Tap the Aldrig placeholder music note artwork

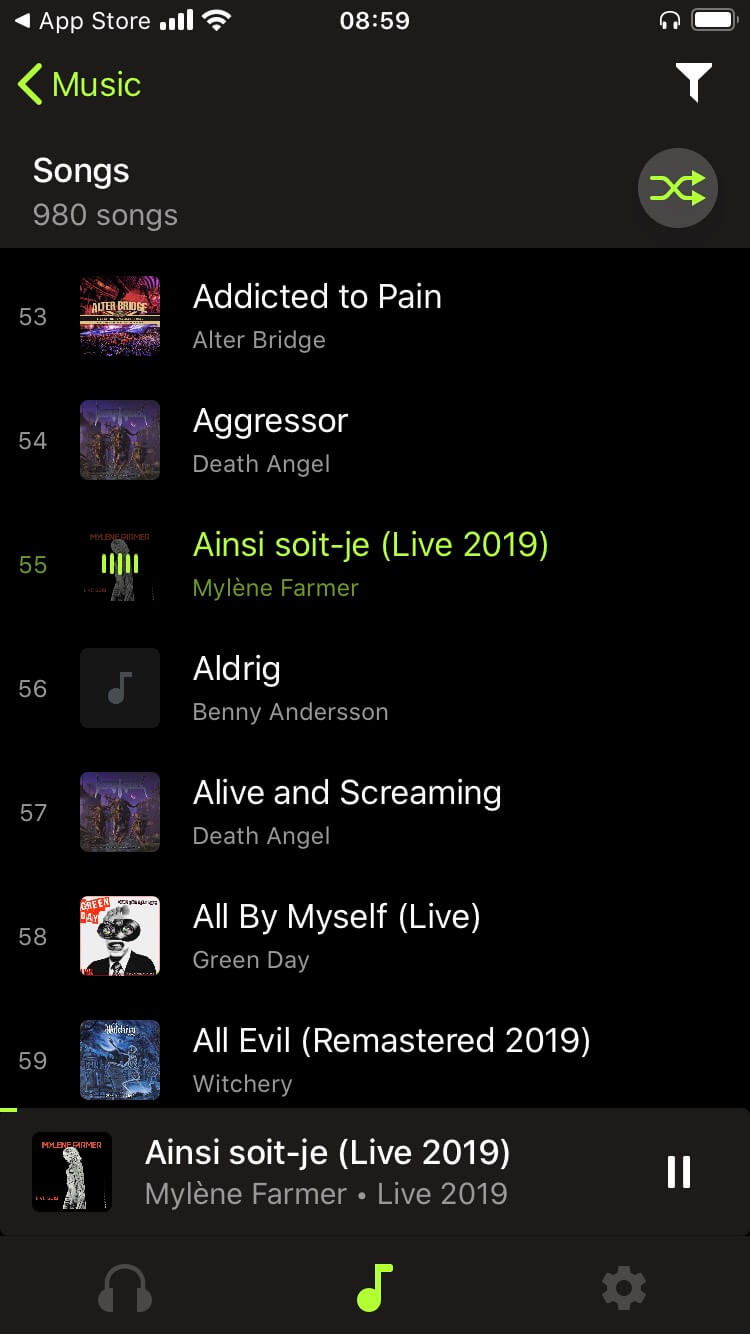click(120, 688)
